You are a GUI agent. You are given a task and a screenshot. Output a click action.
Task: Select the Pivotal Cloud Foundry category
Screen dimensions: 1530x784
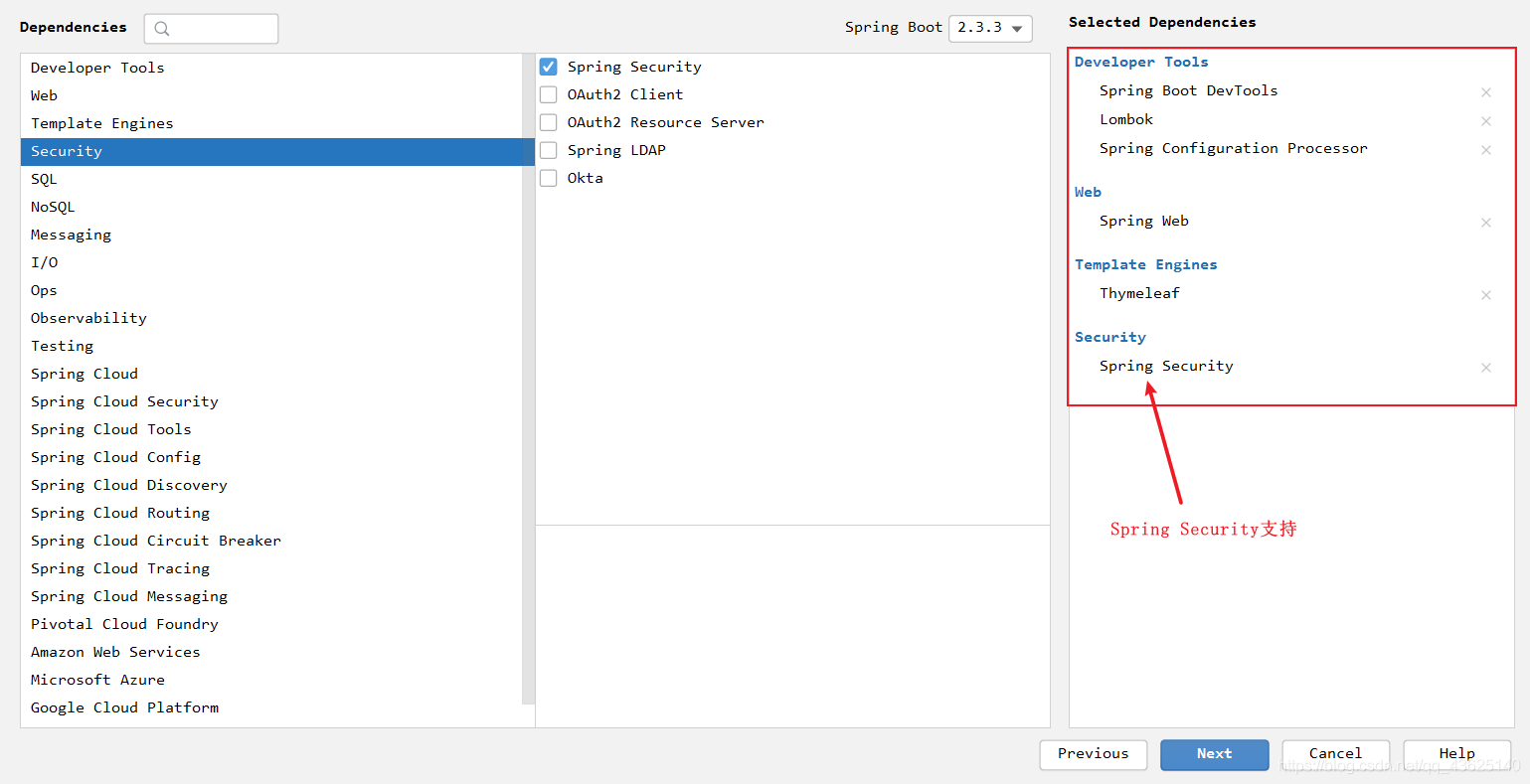point(271,624)
